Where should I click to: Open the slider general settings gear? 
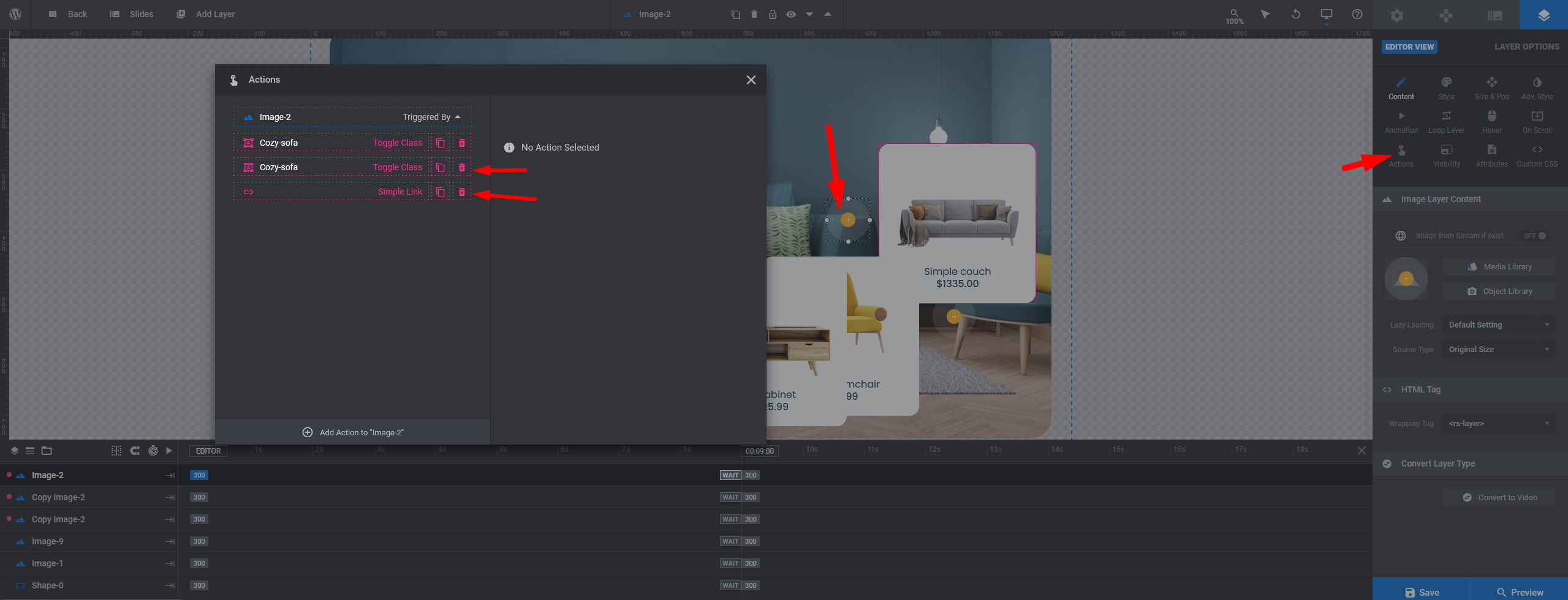pos(1396,15)
